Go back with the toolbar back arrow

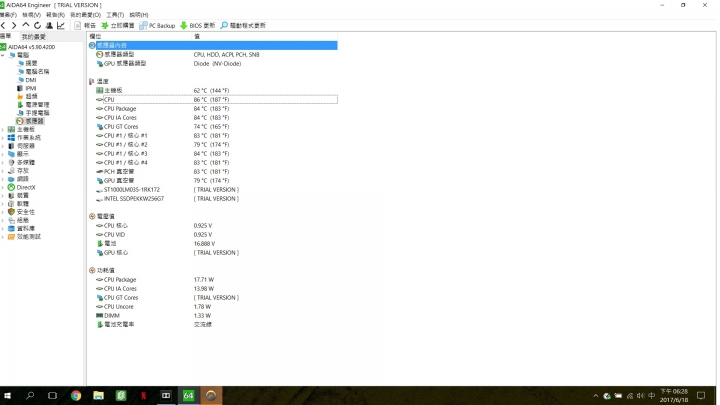pos(3,25)
